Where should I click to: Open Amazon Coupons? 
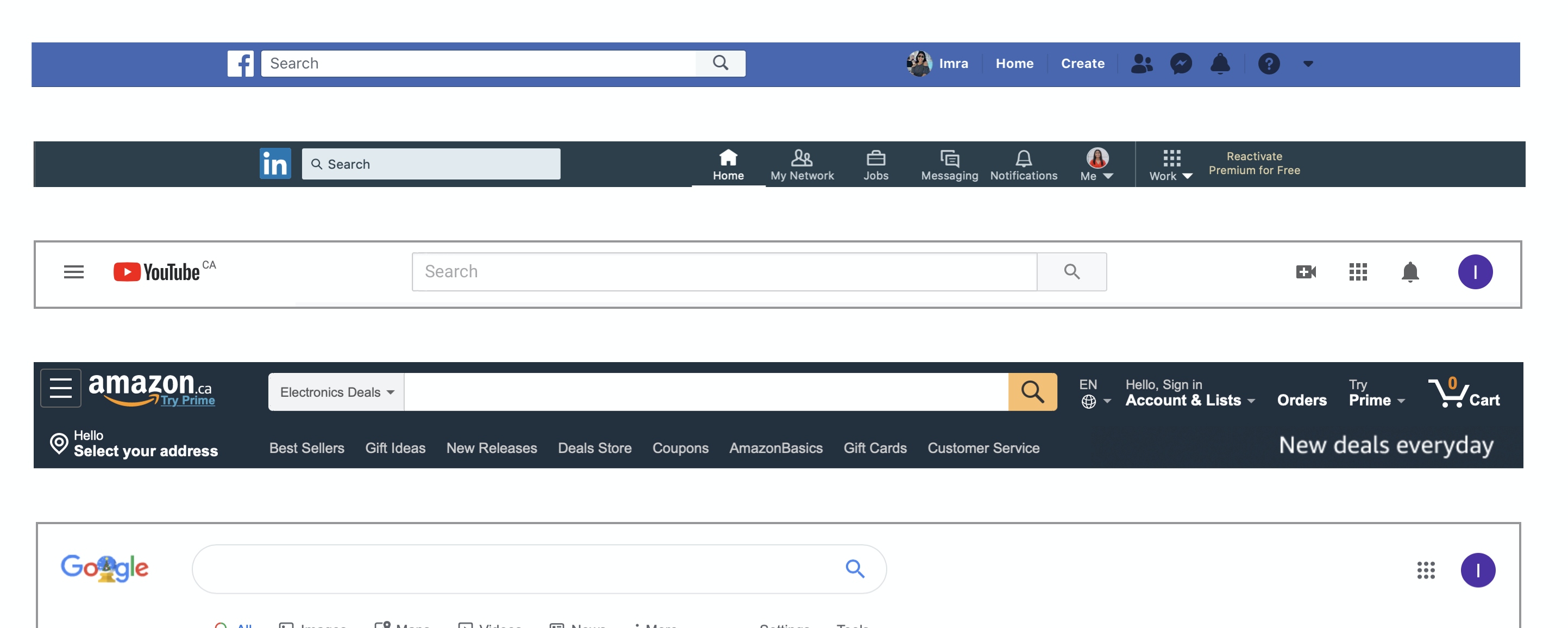680,447
